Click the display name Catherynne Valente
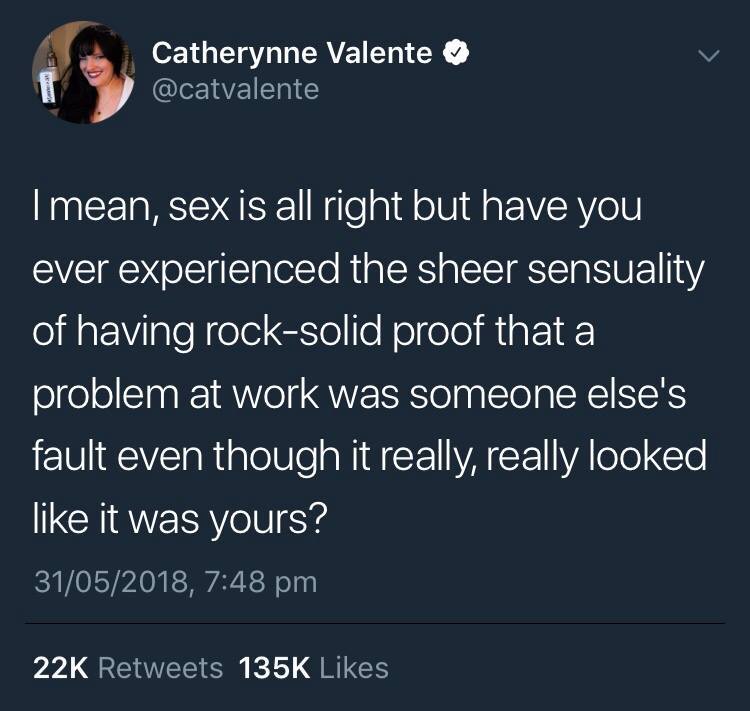 pos(292,54)
